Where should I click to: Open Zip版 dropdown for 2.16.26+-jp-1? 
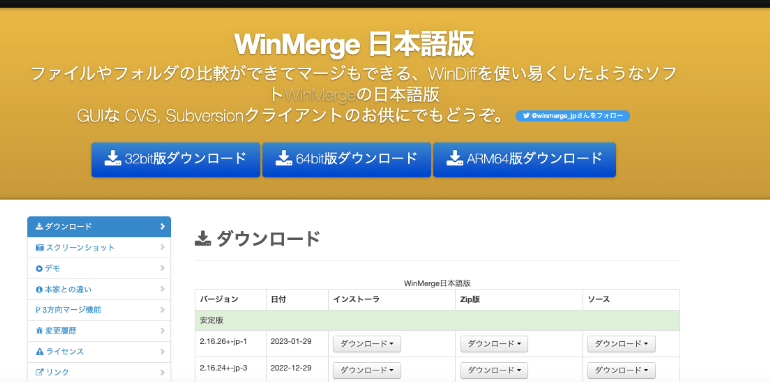click(x=494, y=344)
